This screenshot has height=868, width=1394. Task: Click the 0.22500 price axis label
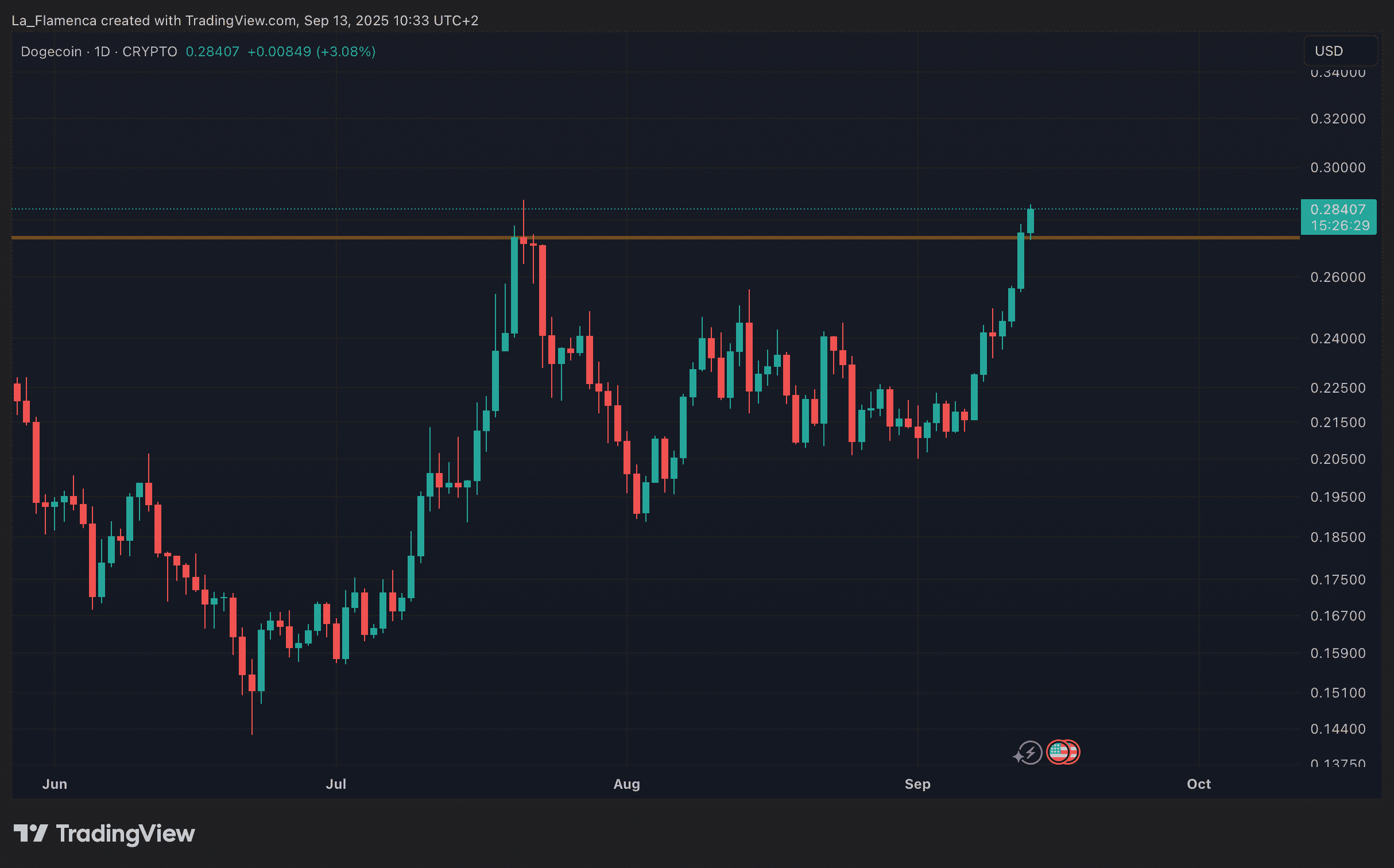pos(1338,388)
